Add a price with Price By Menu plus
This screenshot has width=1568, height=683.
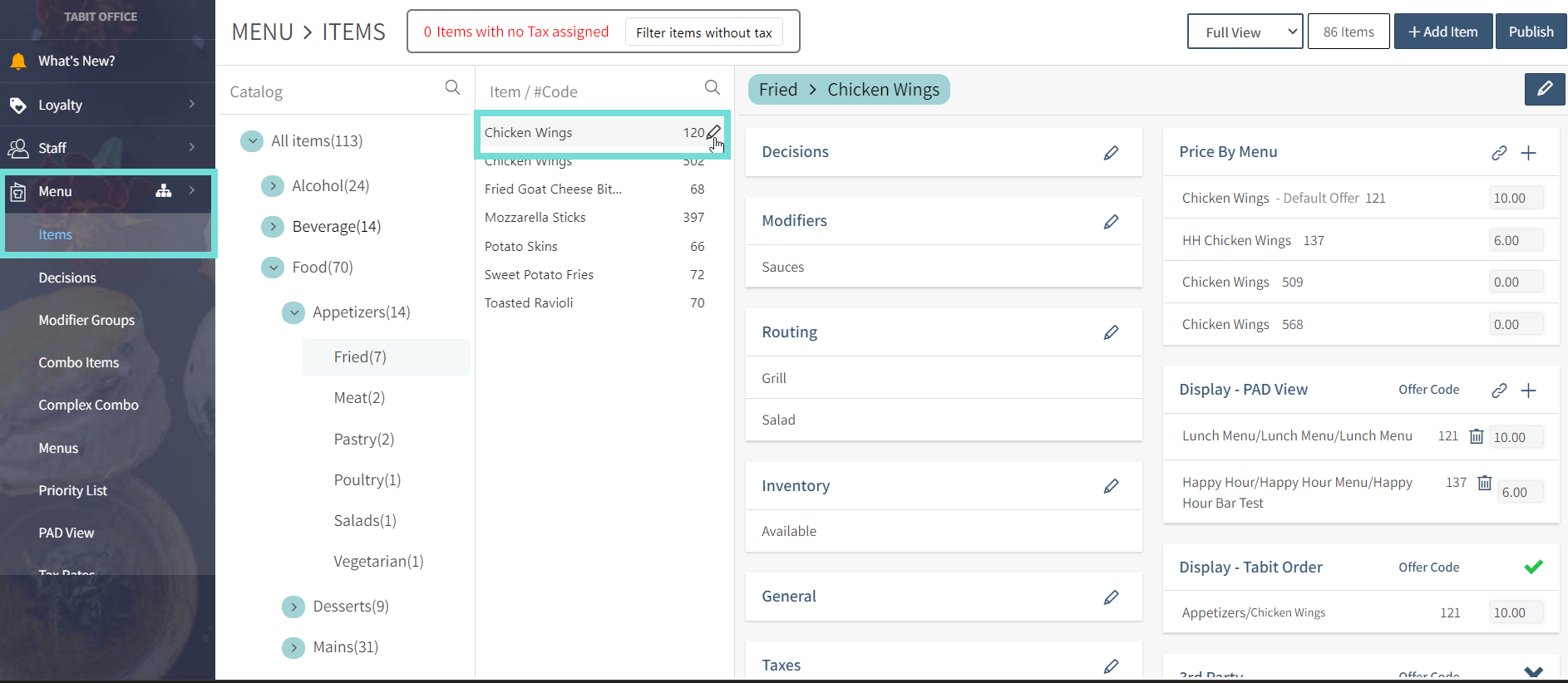click(x=1528, y=153)
